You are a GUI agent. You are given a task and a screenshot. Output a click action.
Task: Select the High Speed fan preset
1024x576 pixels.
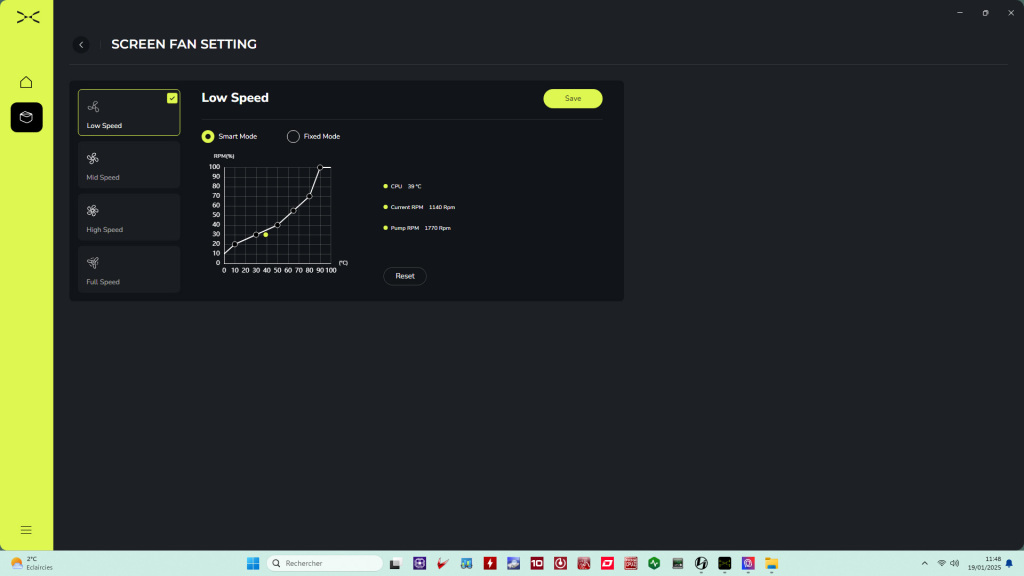pos(129,217)
